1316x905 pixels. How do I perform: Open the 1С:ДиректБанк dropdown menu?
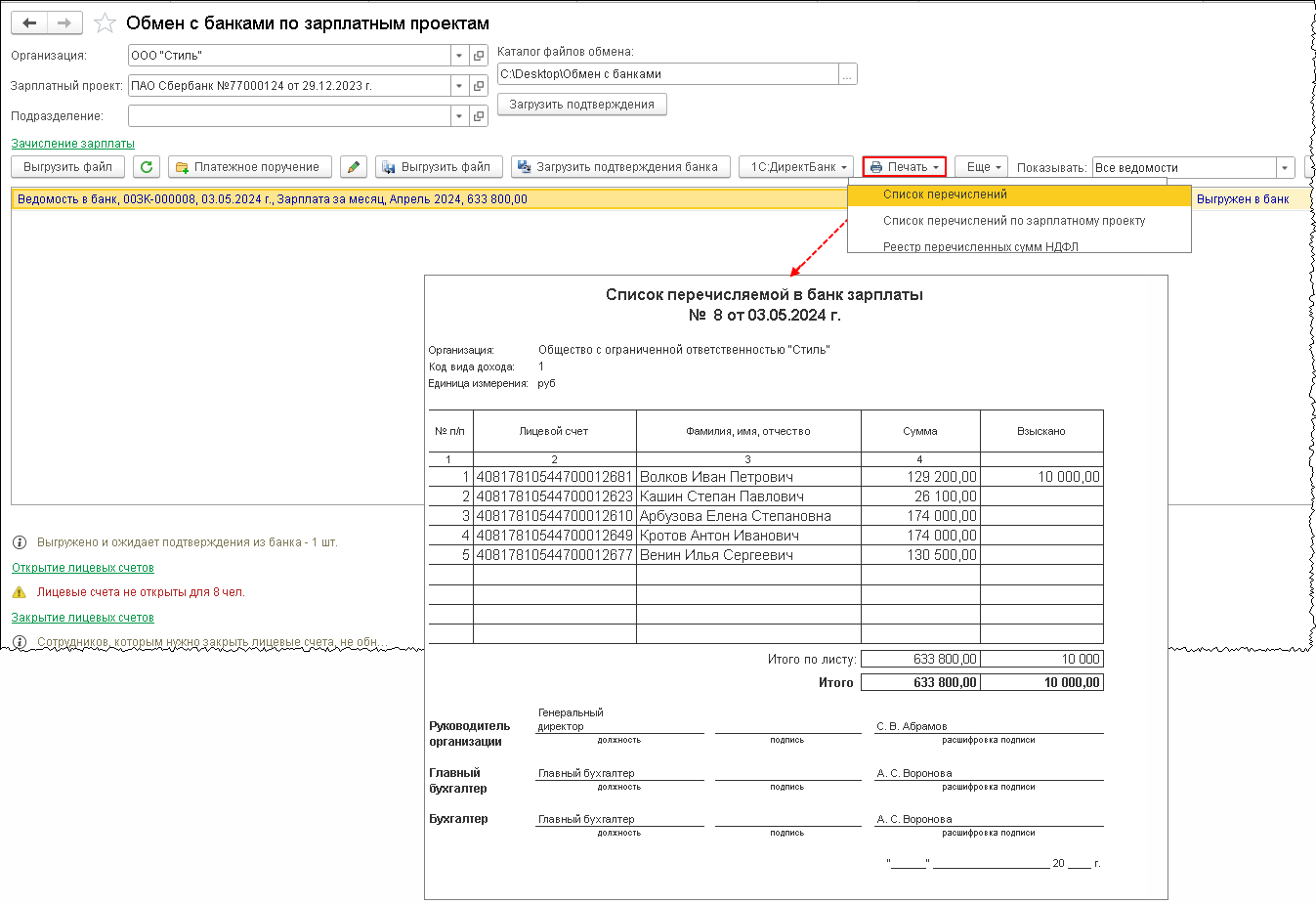pyautogui.click(x=797, y=167)
